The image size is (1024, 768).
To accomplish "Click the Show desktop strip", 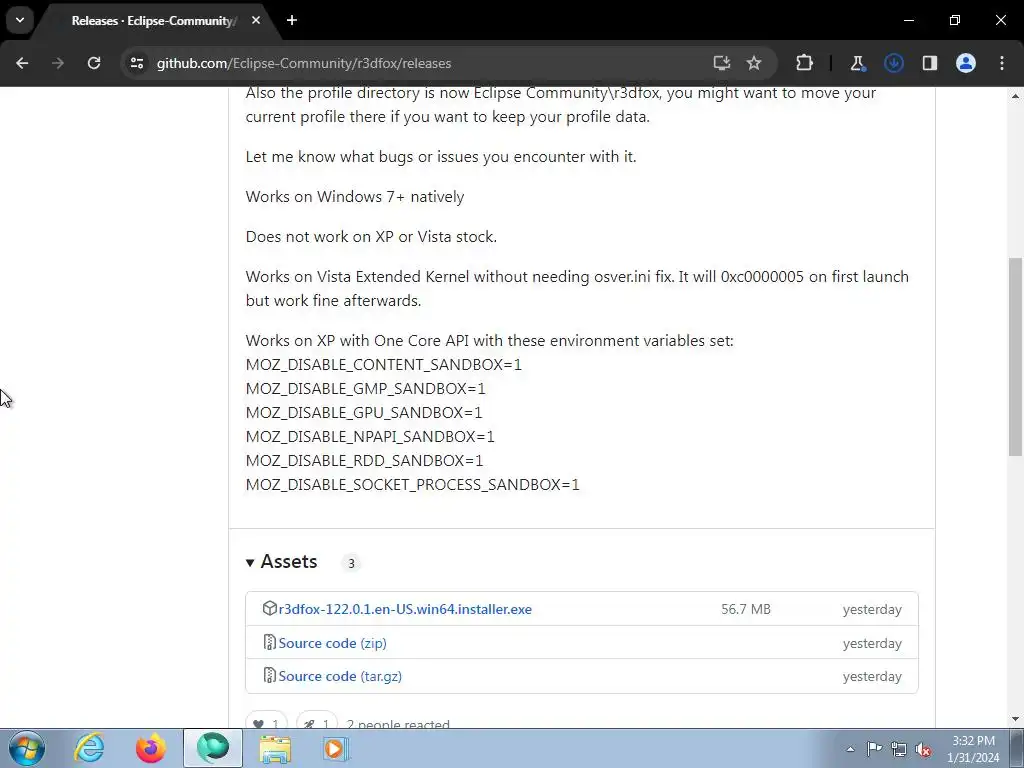I will pos(1017,748).
